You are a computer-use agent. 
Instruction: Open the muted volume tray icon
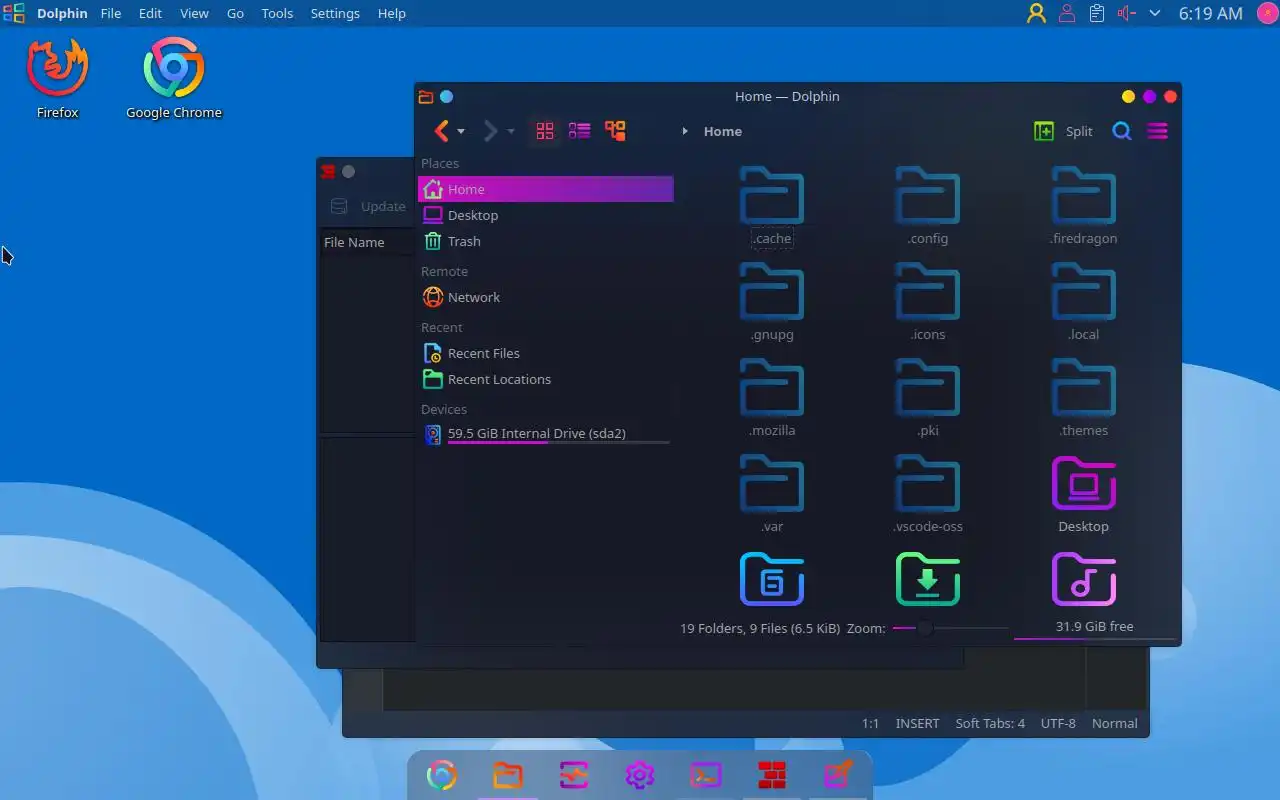pyautogui.click(x=1127, y=13)
